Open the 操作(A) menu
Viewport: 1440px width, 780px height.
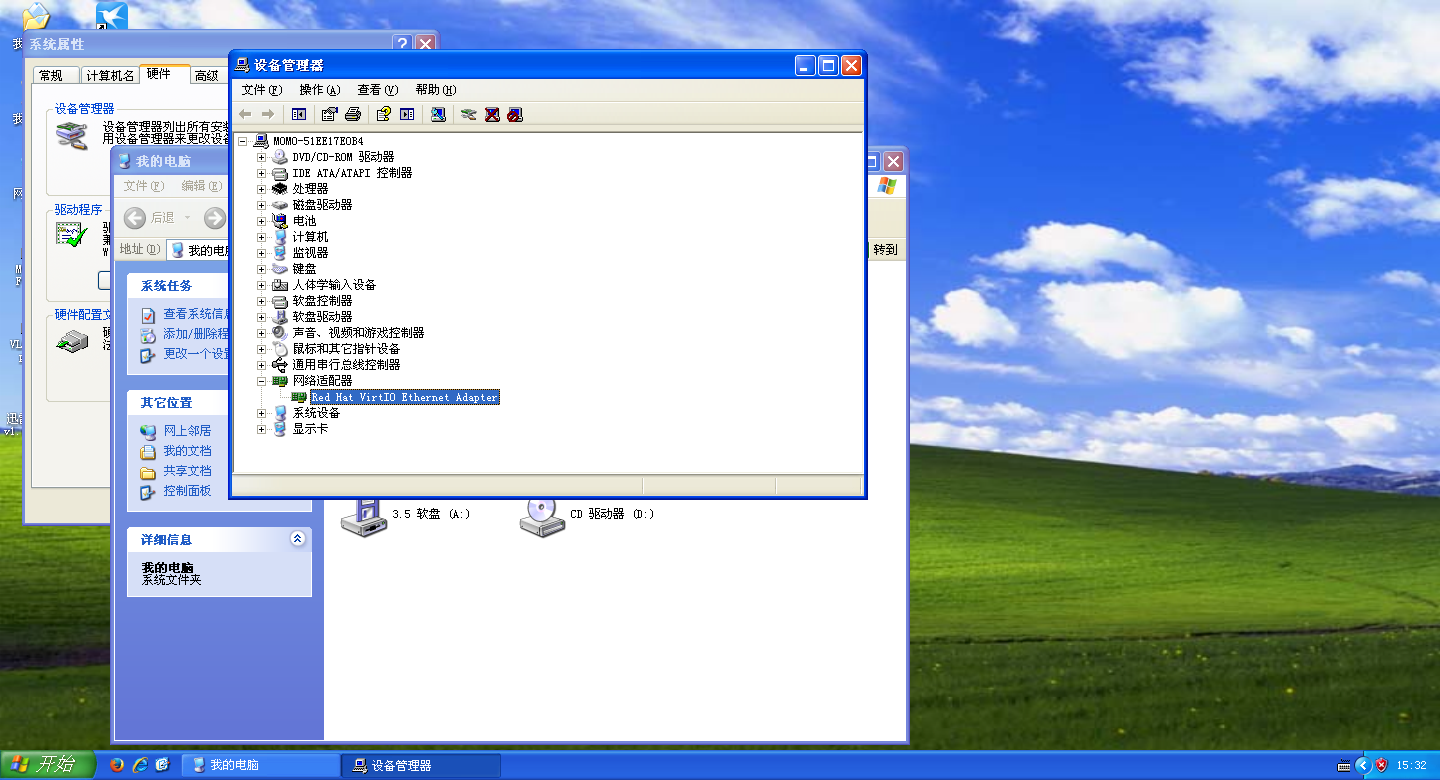pos(320,90)
